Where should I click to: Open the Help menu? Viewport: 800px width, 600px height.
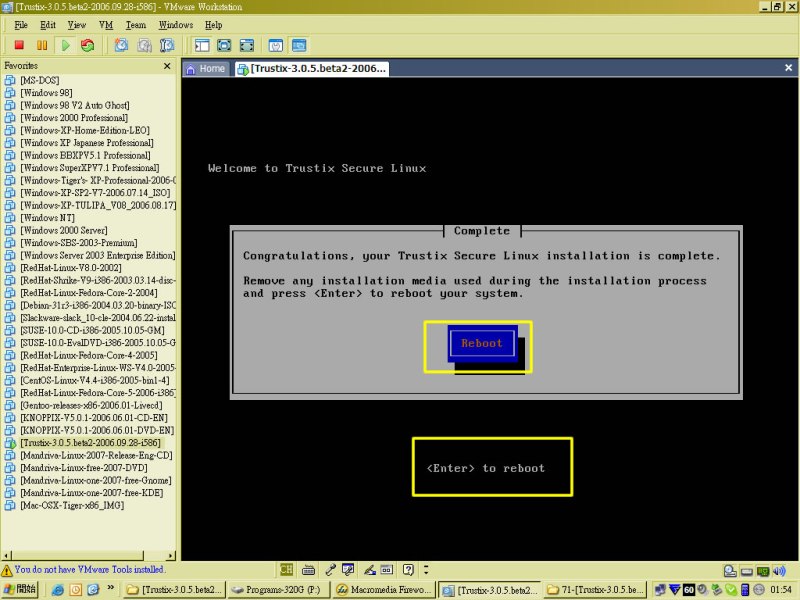point(213,25)
